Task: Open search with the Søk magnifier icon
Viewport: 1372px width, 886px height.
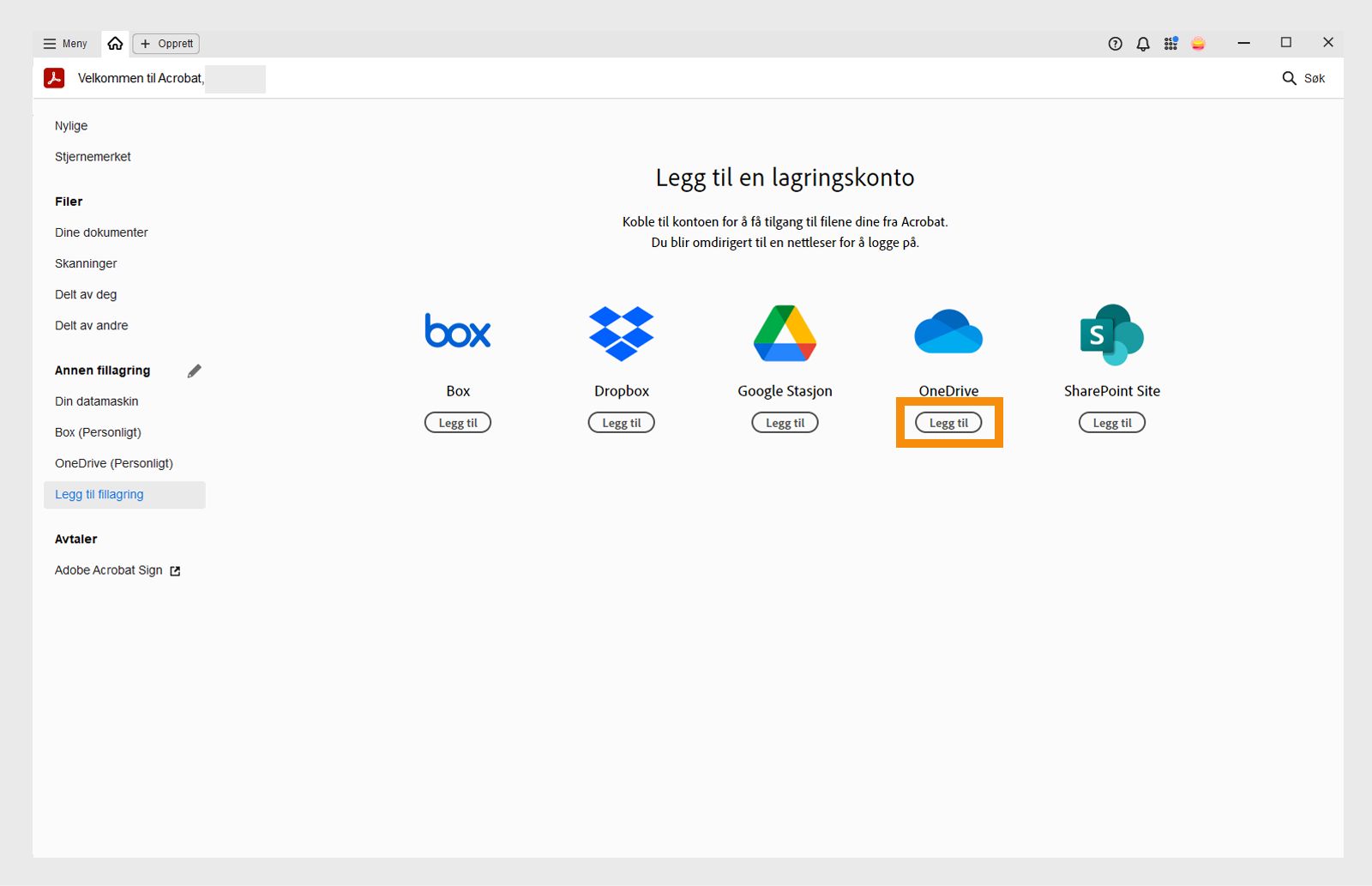Action: (1290, 78)
